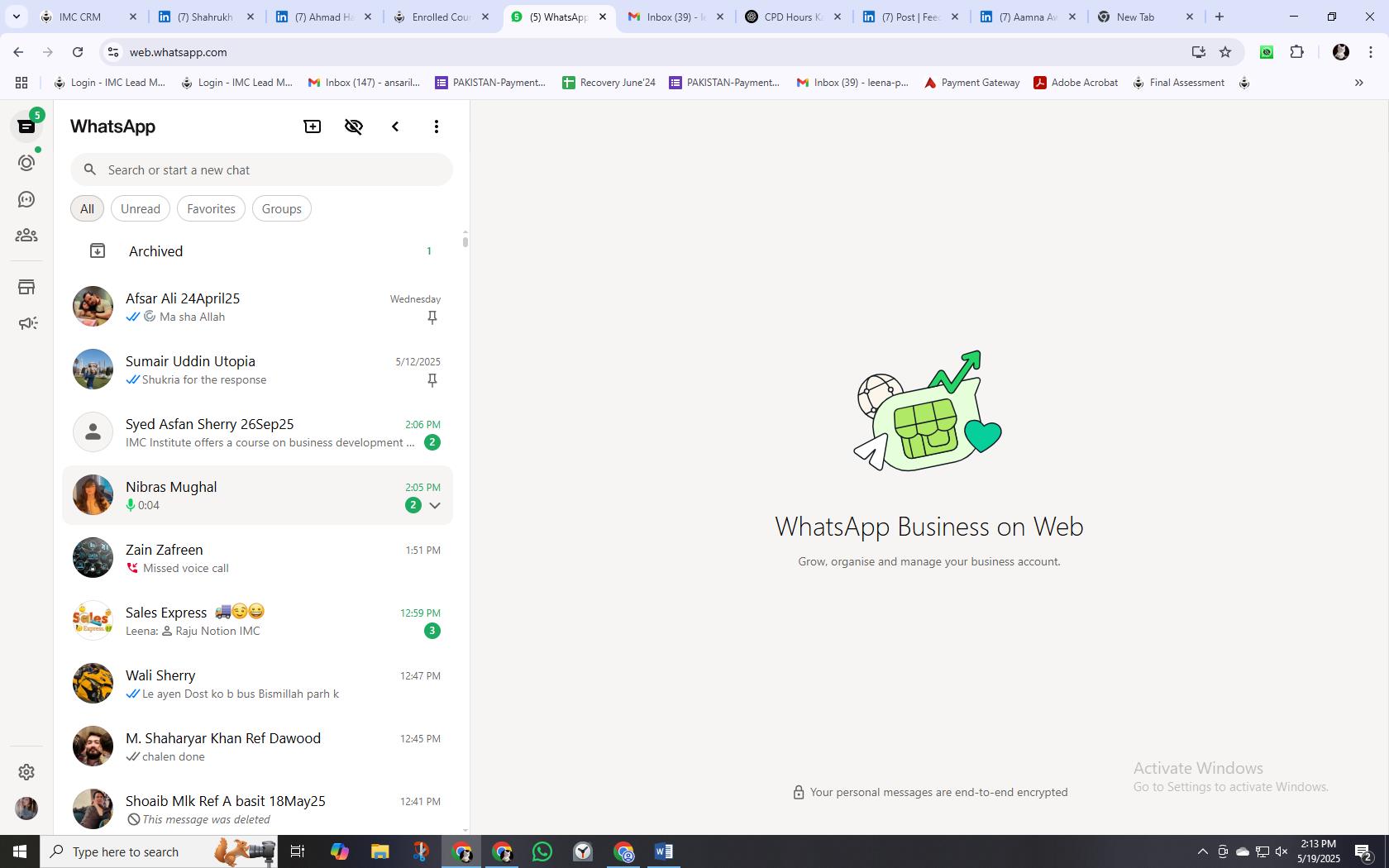Open the Recovery June'24 bookmark
The image size is (1389, 868).
point(609,83)
